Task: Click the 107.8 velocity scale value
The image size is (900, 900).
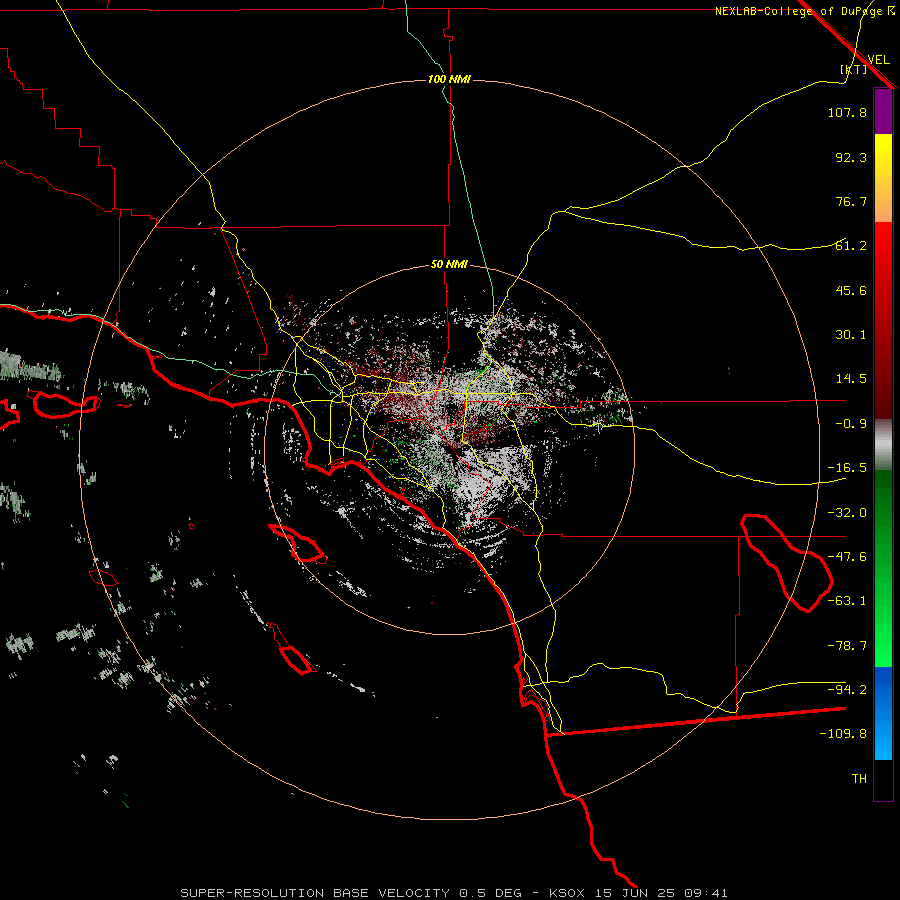Action: 847,112
